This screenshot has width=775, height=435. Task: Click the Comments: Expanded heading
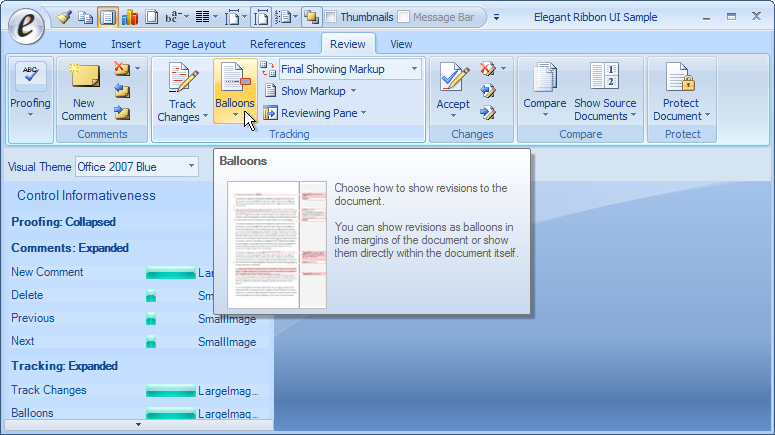click(x=70, y=248)
